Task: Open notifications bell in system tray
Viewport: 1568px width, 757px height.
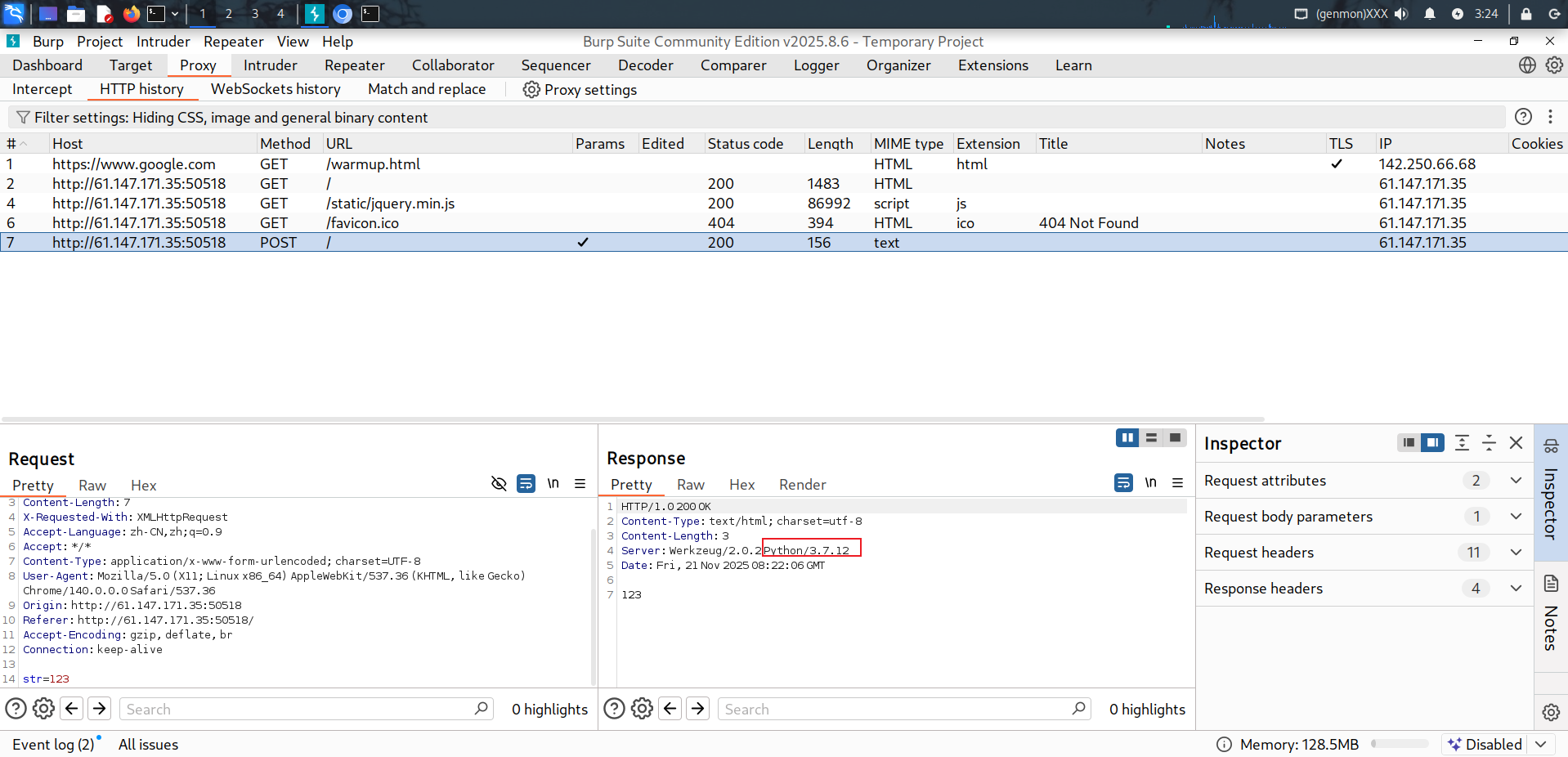Action: pyautogui.click(x=1430, y=14)
